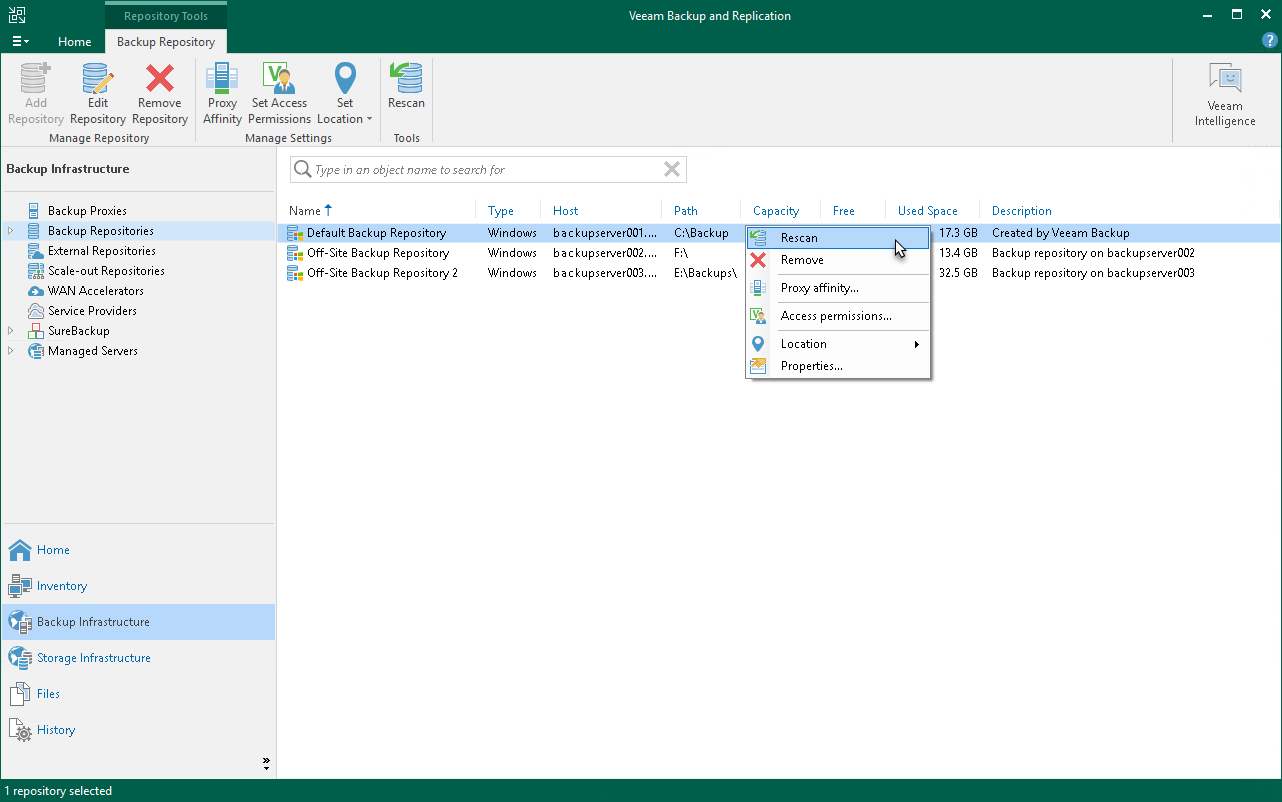Viewport: 1282px width, 802px height.
Task: Open Proxy Affinity from the ribbon
Action: pos(222,94)
